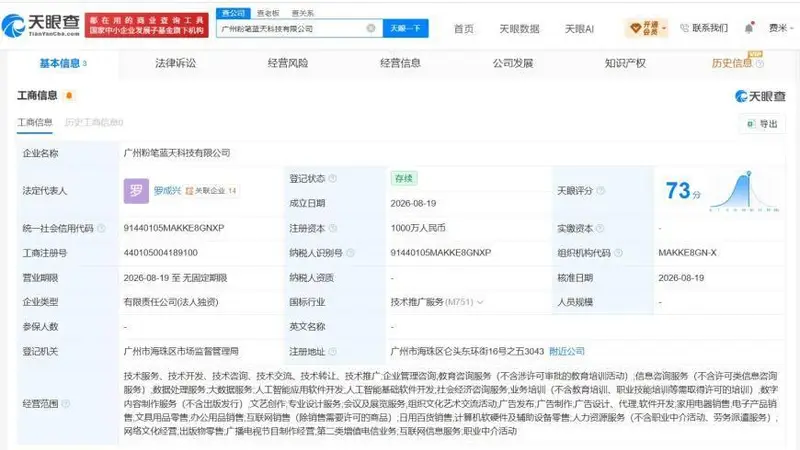
Task: Open the 经营信息 tab
Action: (x=401, y=63)
